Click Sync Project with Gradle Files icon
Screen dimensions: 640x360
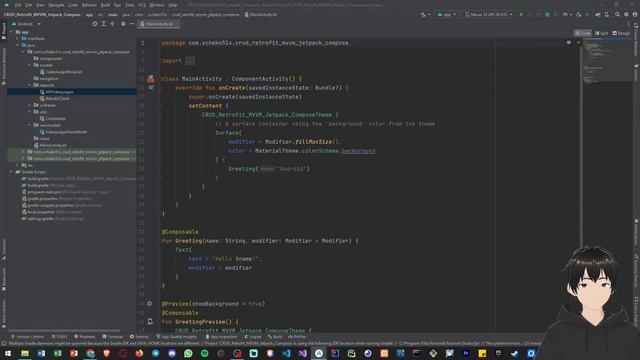coord(598,14)
